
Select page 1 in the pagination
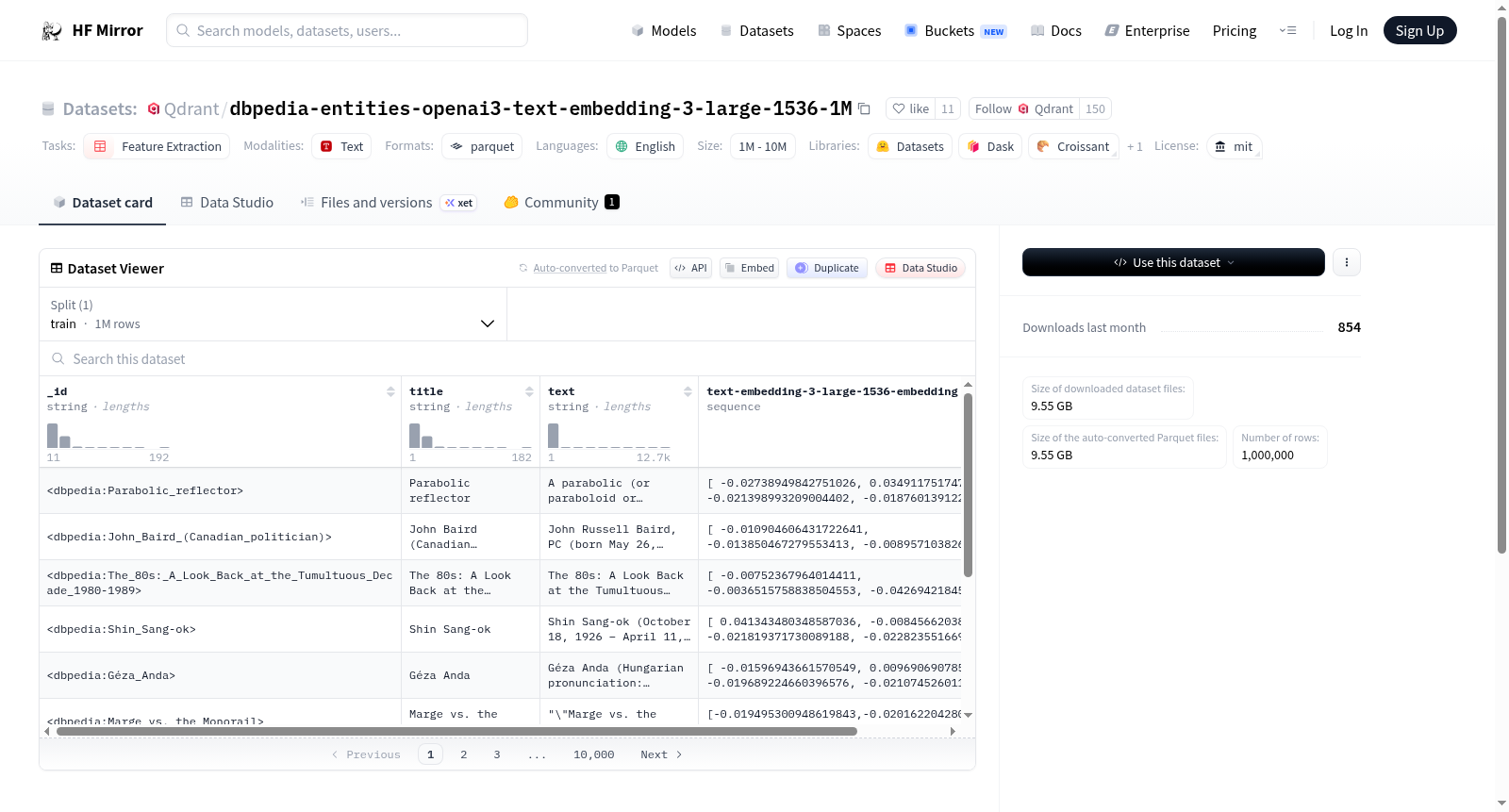(x=430, y=754)
